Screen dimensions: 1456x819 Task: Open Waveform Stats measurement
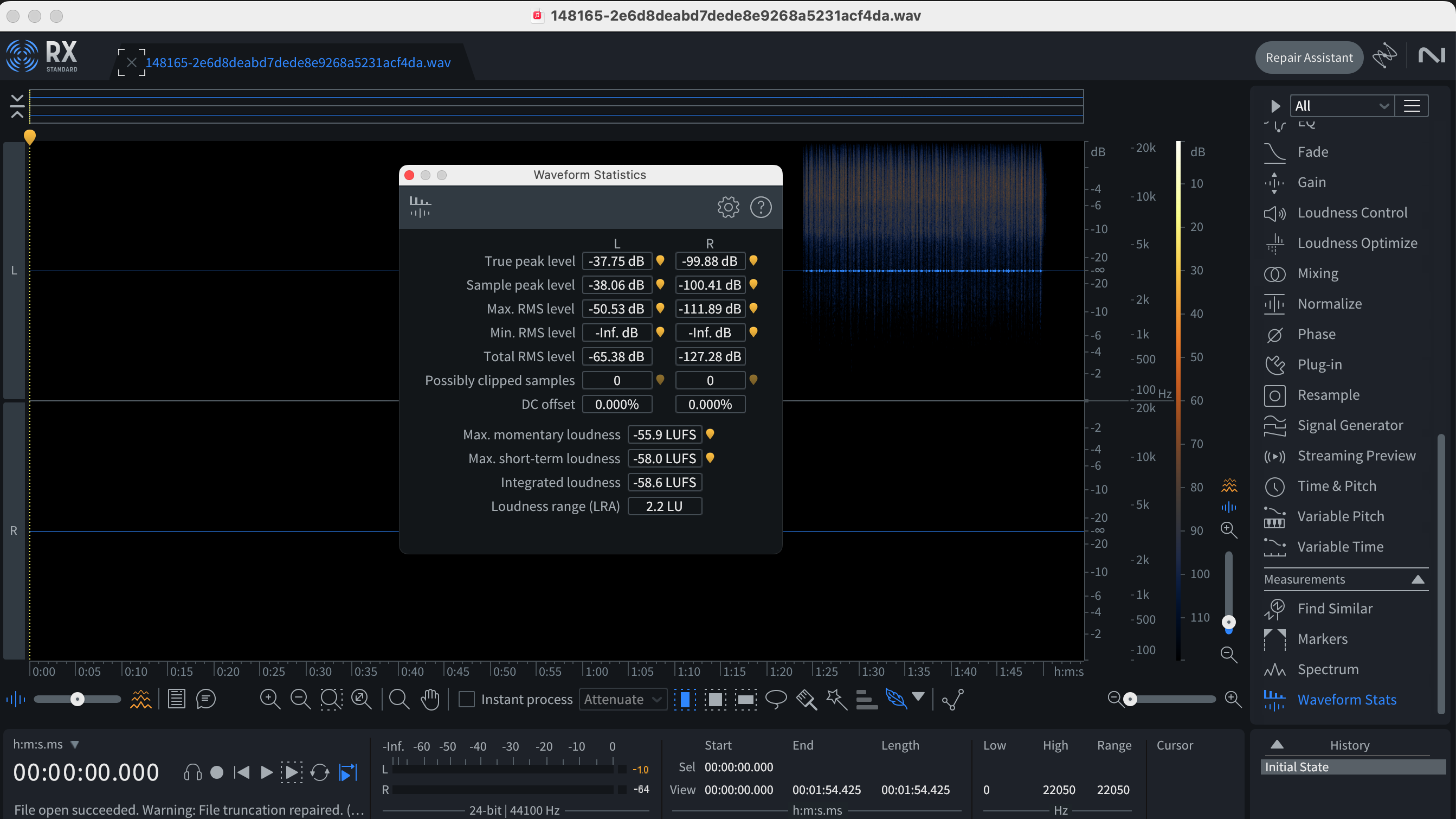(1347, 700)
